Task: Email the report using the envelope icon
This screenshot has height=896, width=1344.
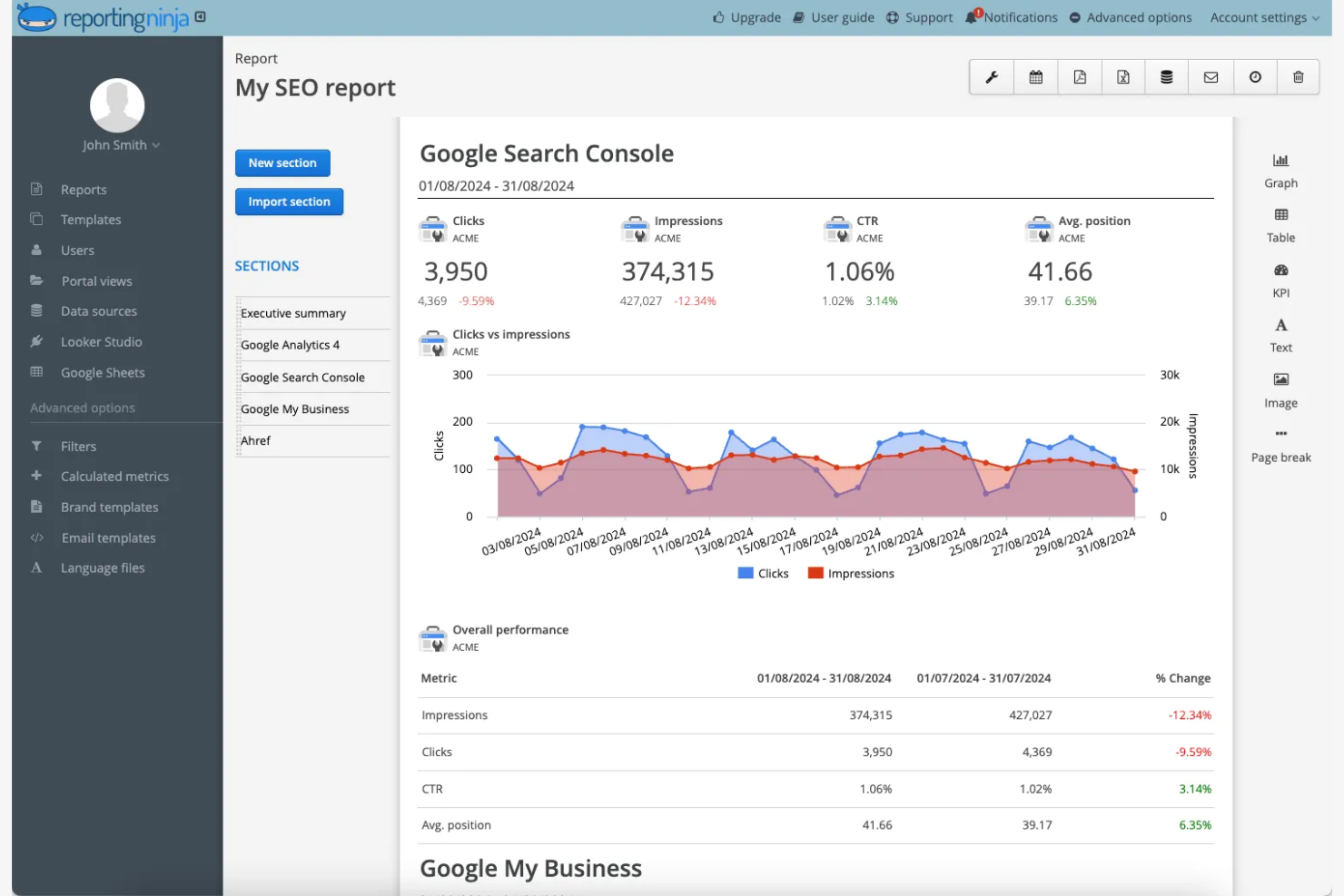Action: click(x=1211, y=77)
